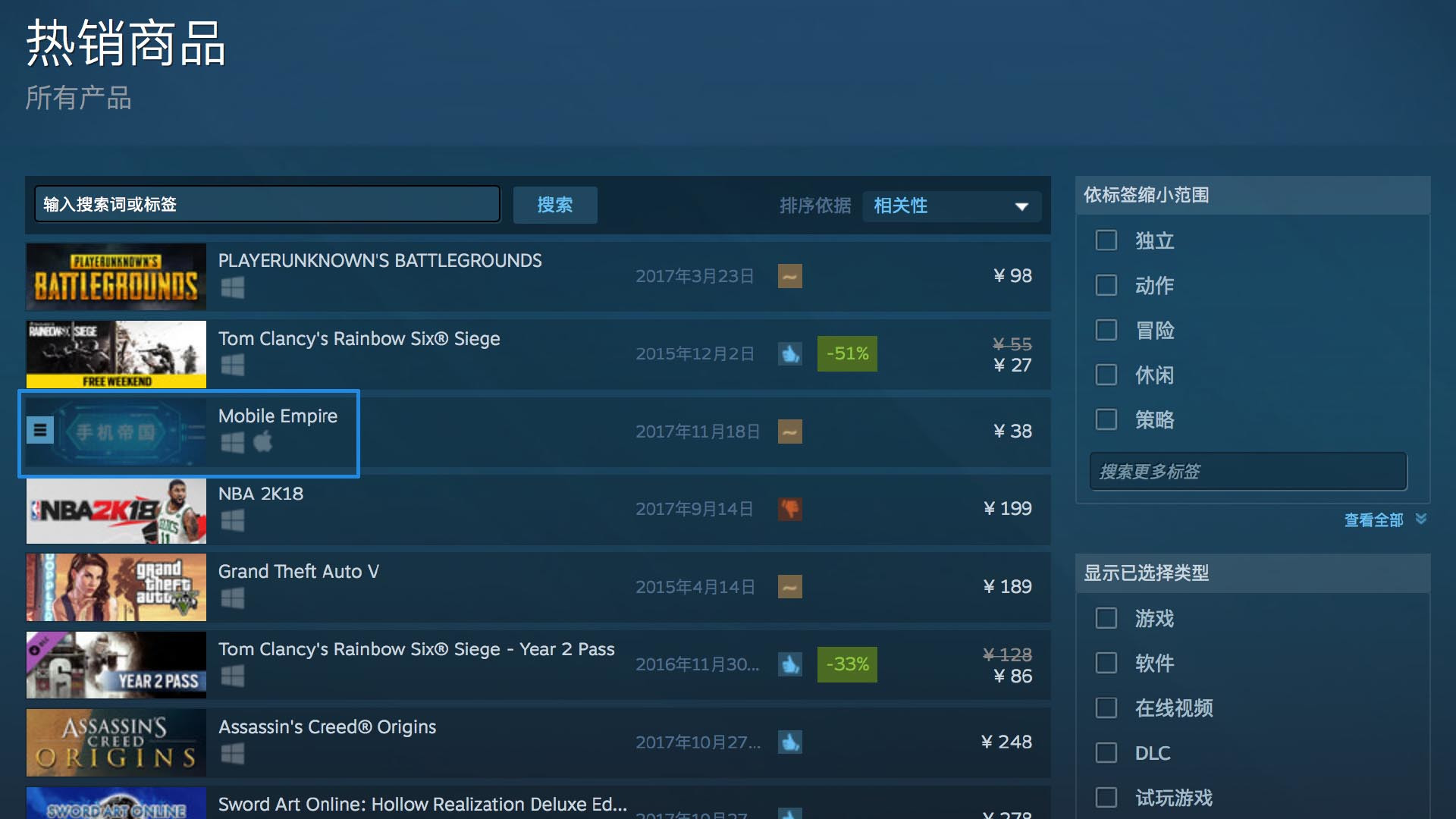Click the 搜索 button
The width and height of the screenshot is (1456, 819).
click(555, 205)
